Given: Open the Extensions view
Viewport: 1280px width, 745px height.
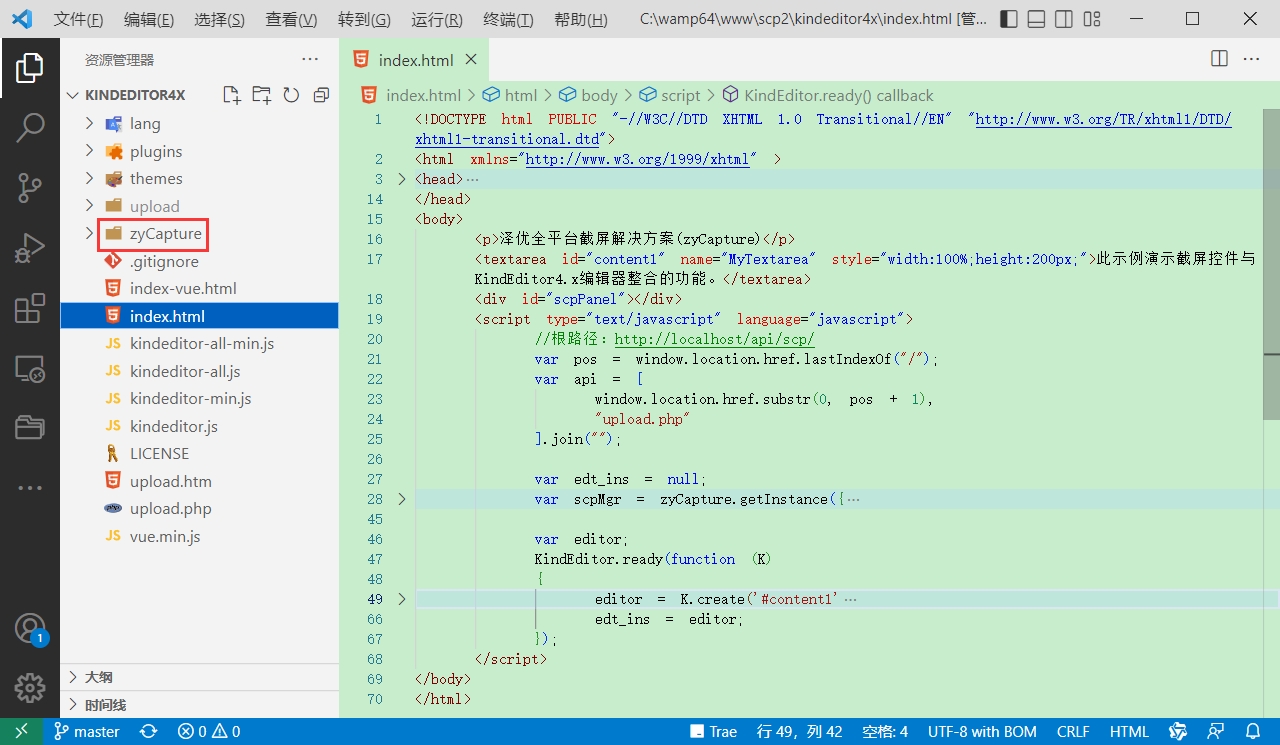Looking at the screenshot, I should [x=30, y=308].
